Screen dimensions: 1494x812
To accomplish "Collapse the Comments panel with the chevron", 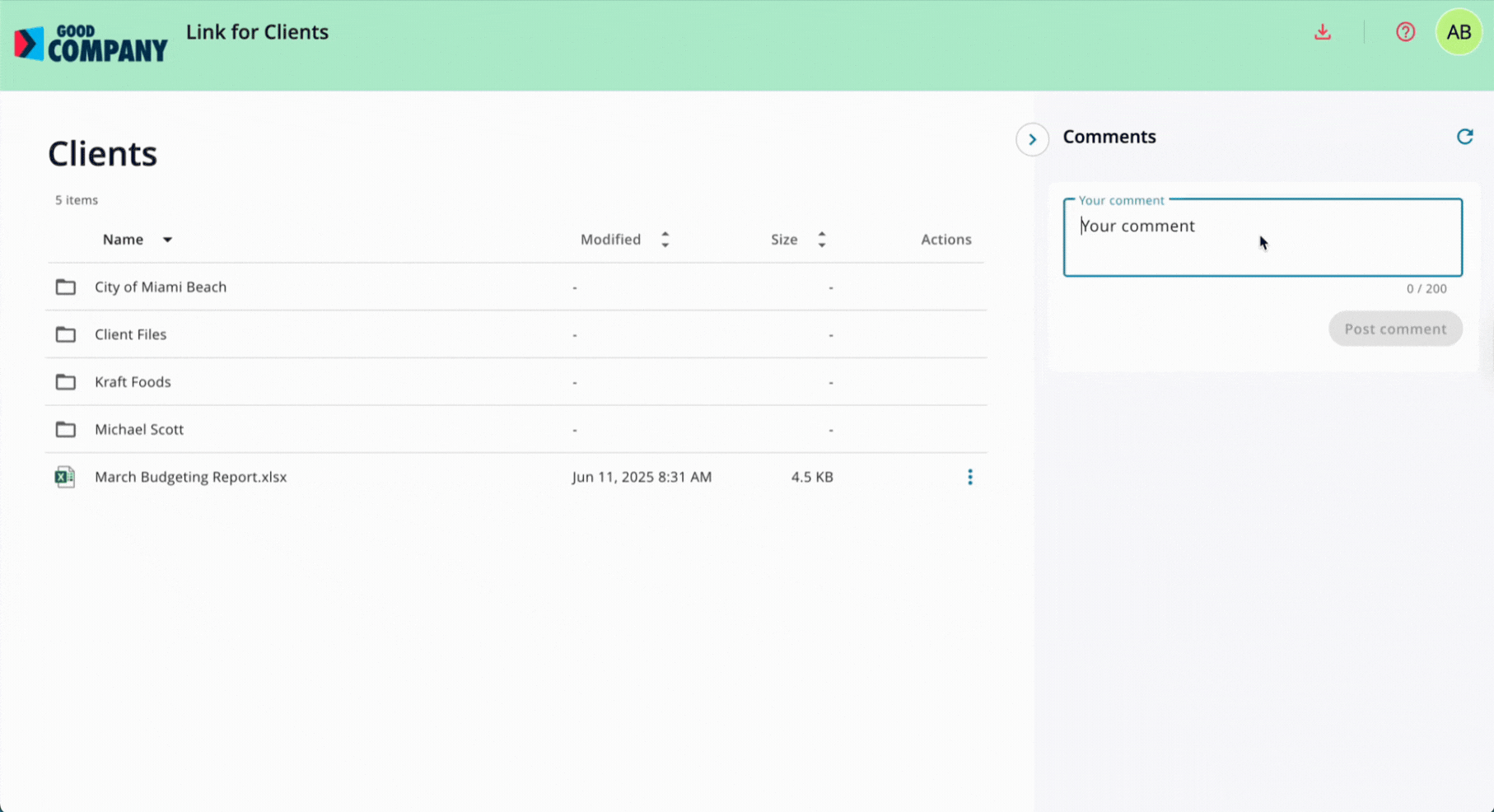I will tap(1032, 139).
